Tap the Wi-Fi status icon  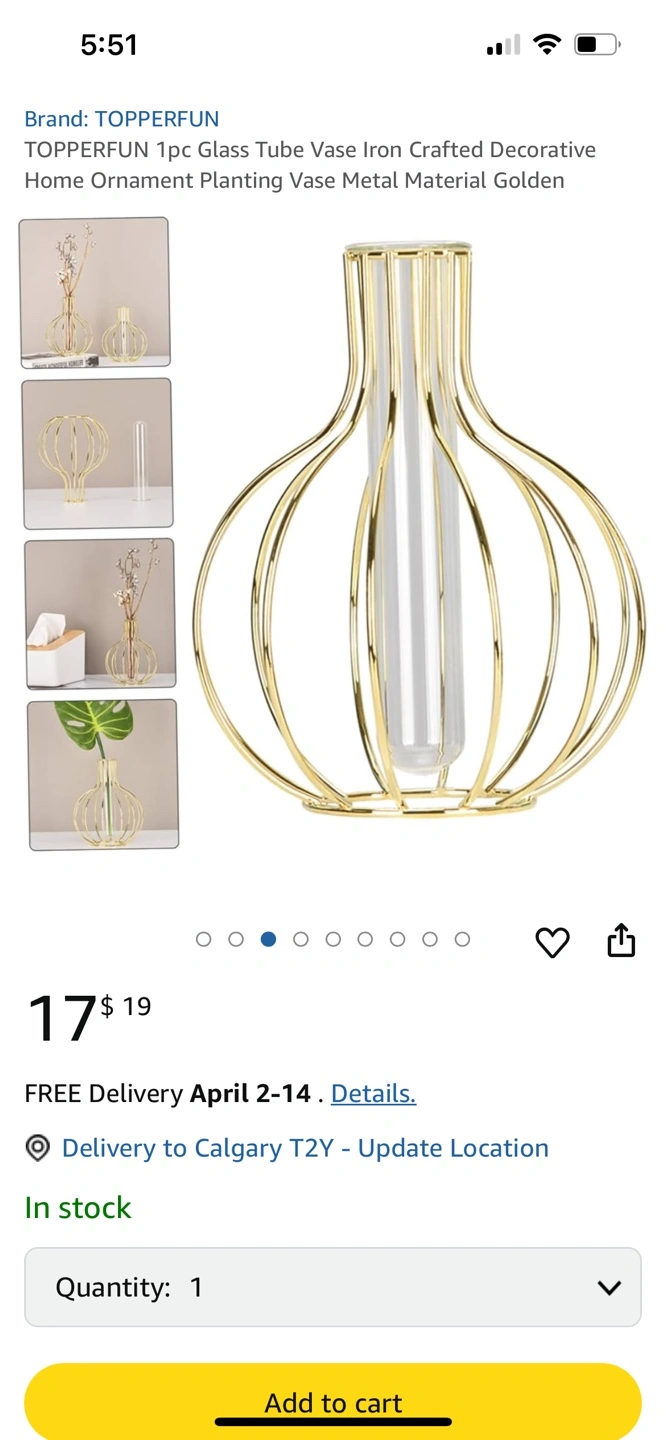(546, 44)
